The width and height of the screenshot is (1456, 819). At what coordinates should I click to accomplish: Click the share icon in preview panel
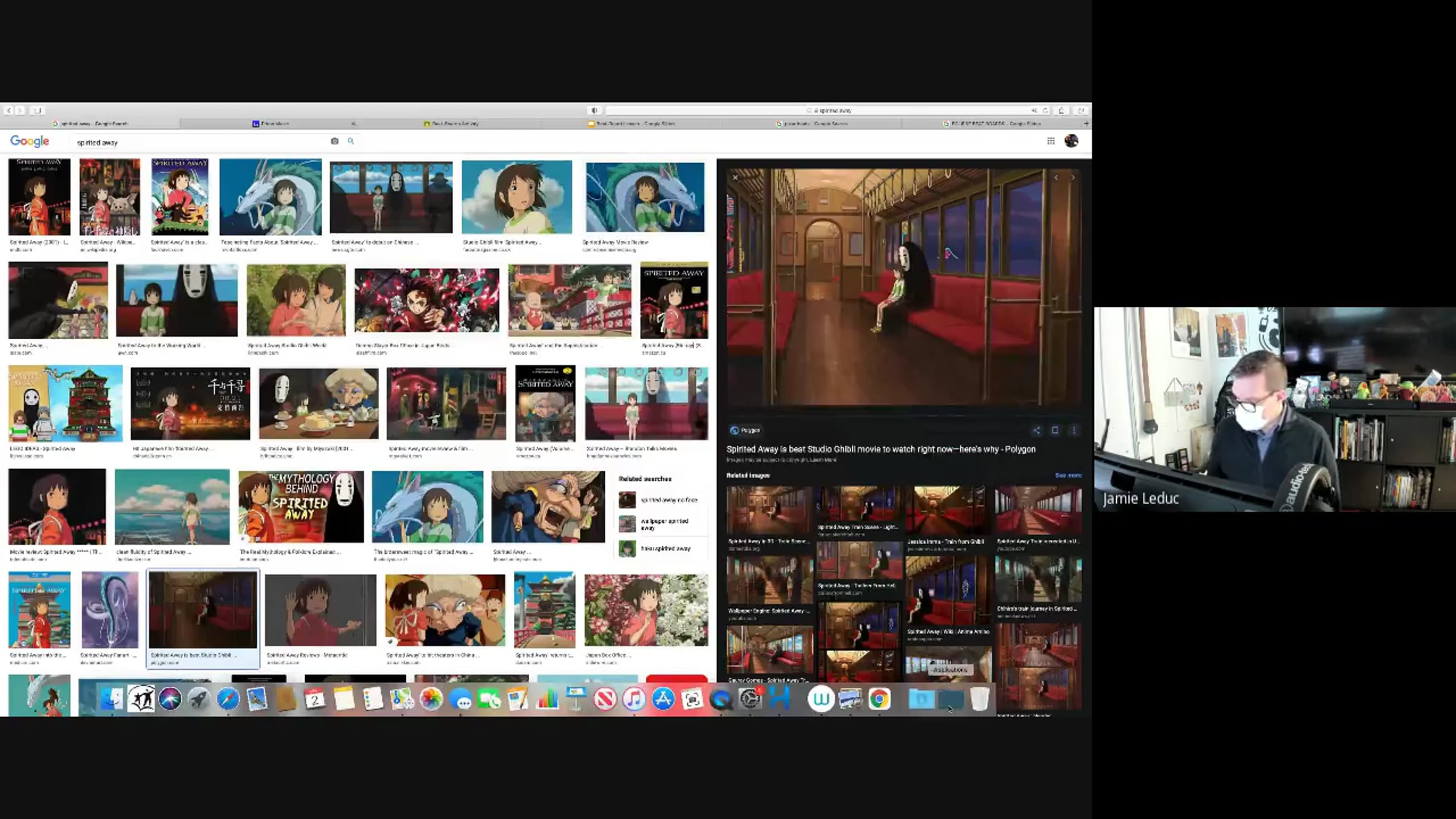(1036, 430)
